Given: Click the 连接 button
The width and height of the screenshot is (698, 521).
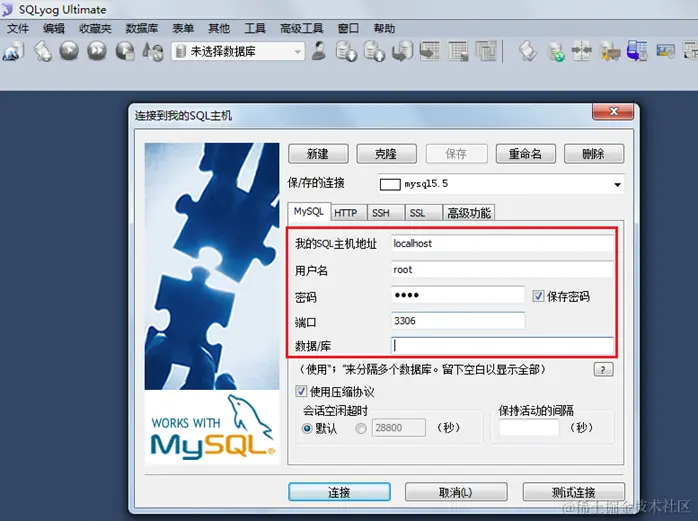Looking at the screenshot, I should click(x=339, y=492).
